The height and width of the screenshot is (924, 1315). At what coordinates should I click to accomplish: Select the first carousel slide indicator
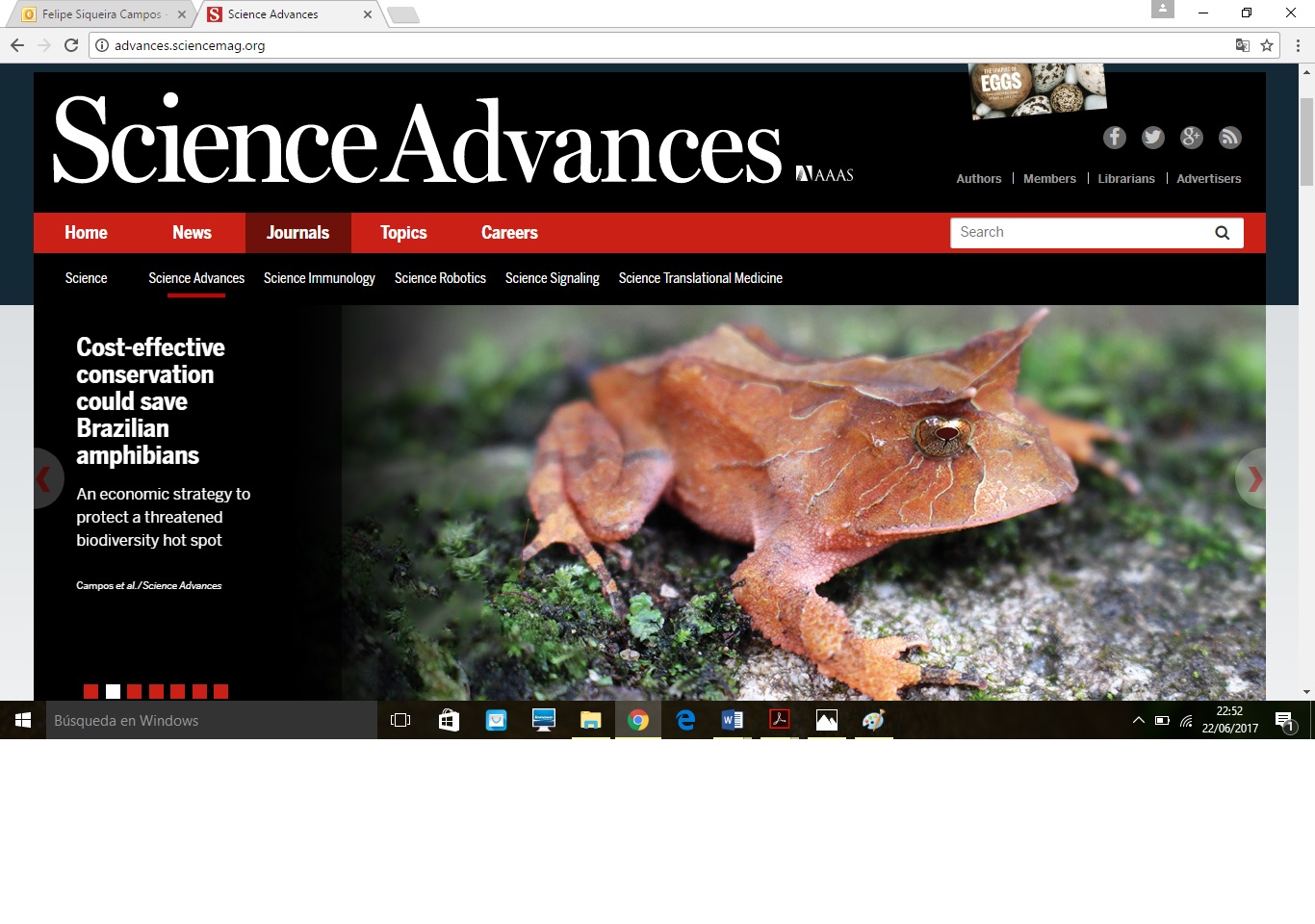click(x=90, y=691)
